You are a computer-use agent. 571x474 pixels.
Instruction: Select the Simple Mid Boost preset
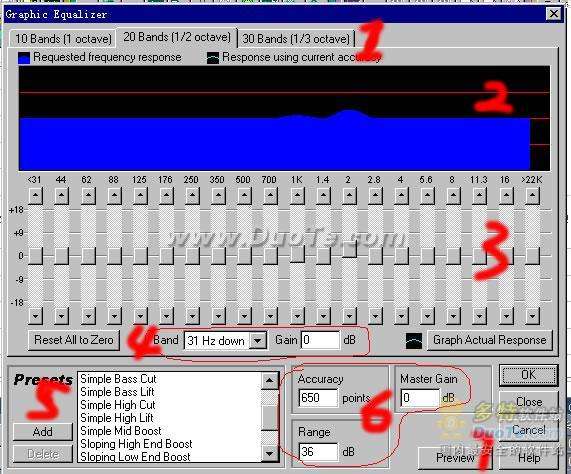(121, 431)
